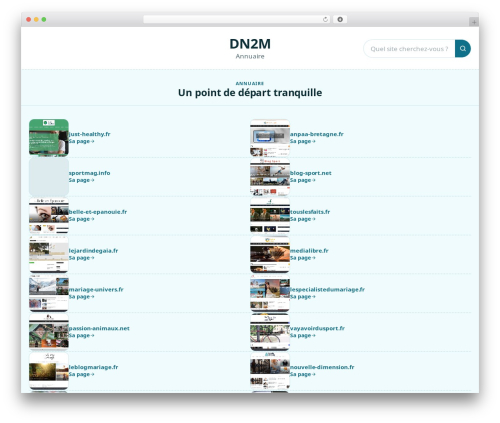This screenshot has height=423, width=500.
Task: Click the search magnifier button
Action: click(463, 49)
